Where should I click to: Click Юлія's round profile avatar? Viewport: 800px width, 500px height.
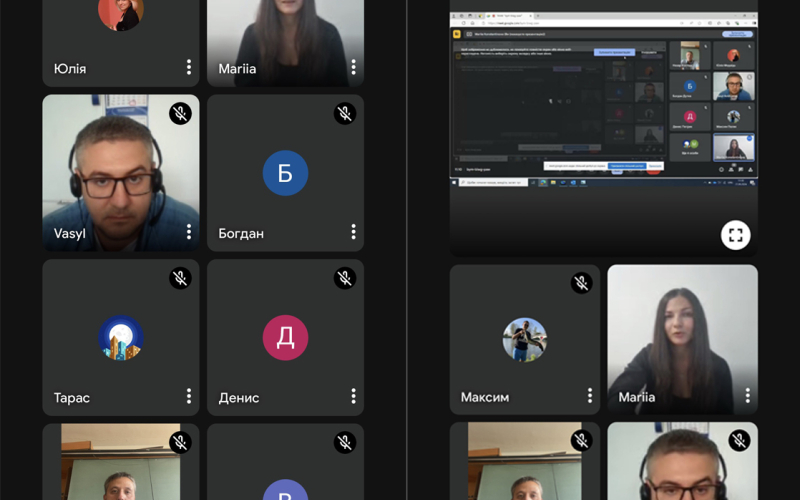click(121, 13)
